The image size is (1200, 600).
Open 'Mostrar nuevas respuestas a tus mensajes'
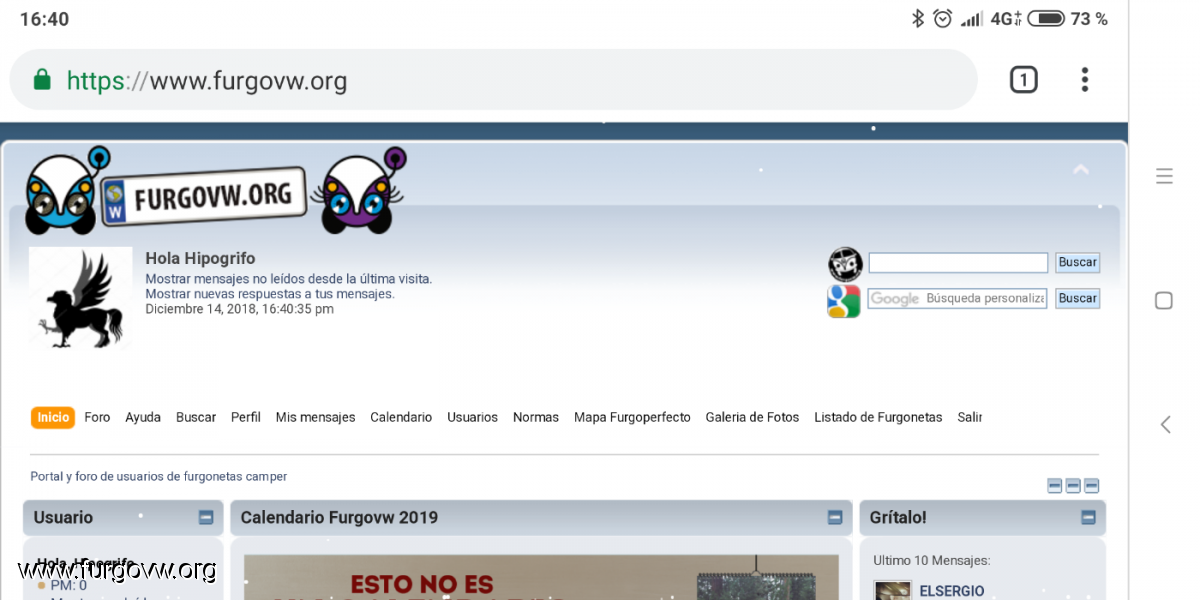(270, 294)
